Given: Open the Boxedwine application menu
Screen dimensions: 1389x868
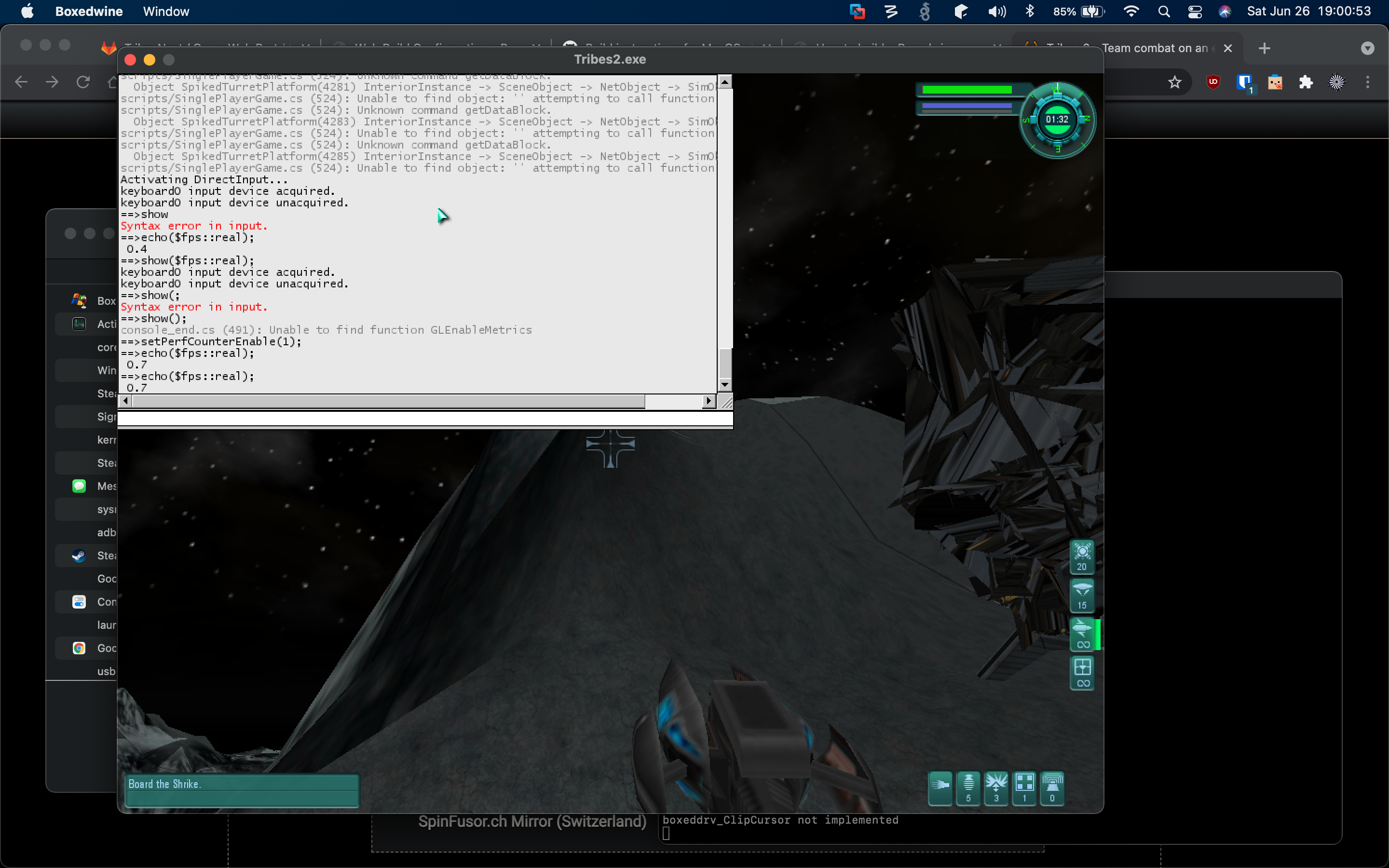Looking at the screenshot, I should pos(89,12).
